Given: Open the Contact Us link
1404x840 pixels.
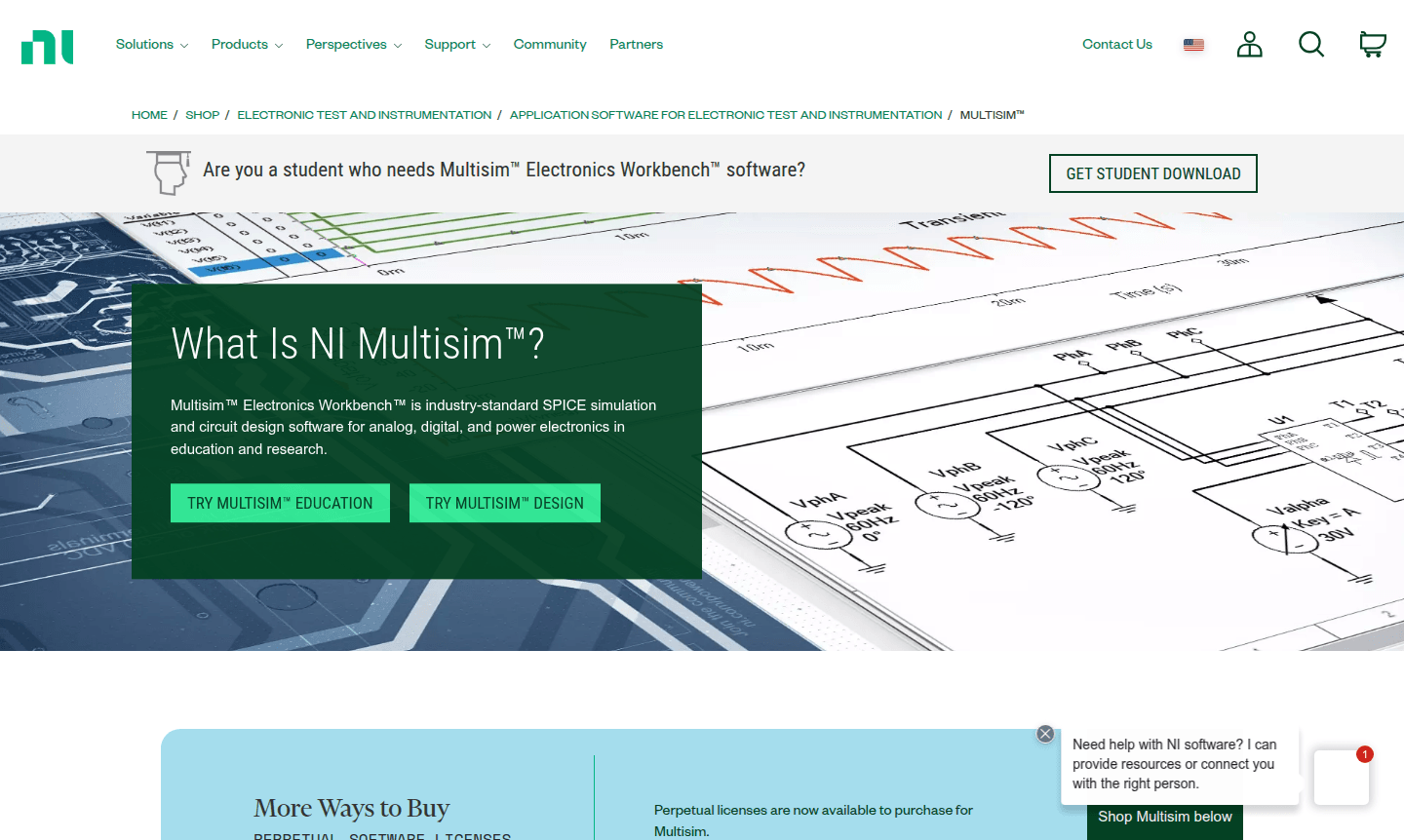Looking at the screenshot, I should [1116, 44].
